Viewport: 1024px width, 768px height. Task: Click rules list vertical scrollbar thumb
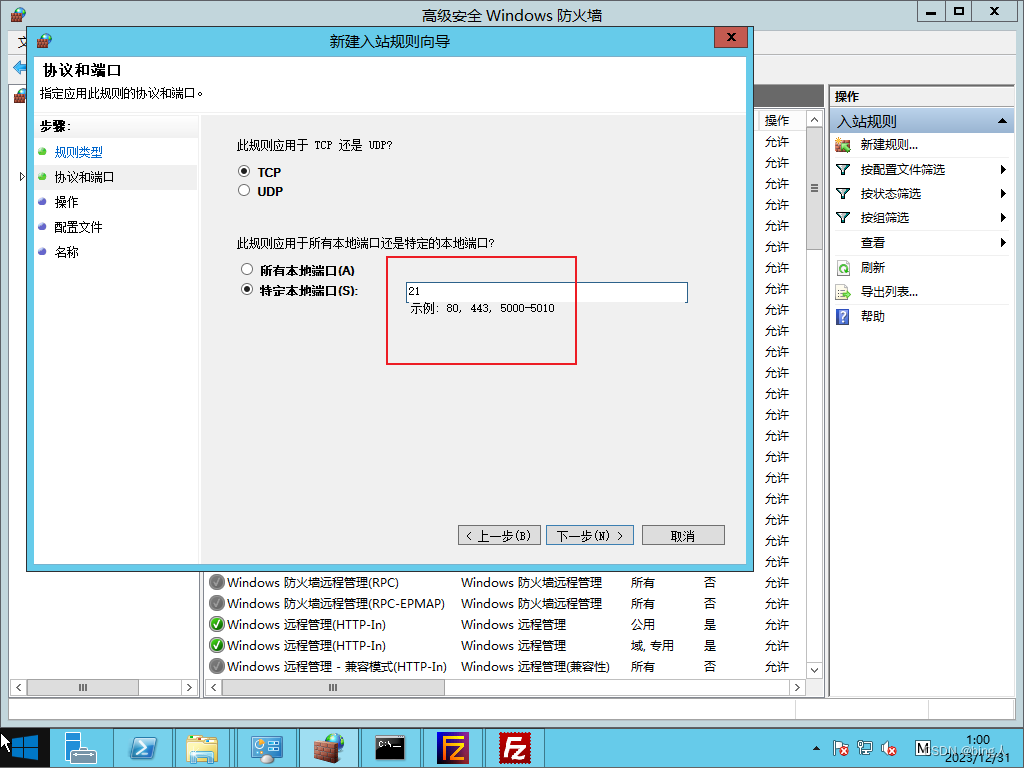pos(814,188)
